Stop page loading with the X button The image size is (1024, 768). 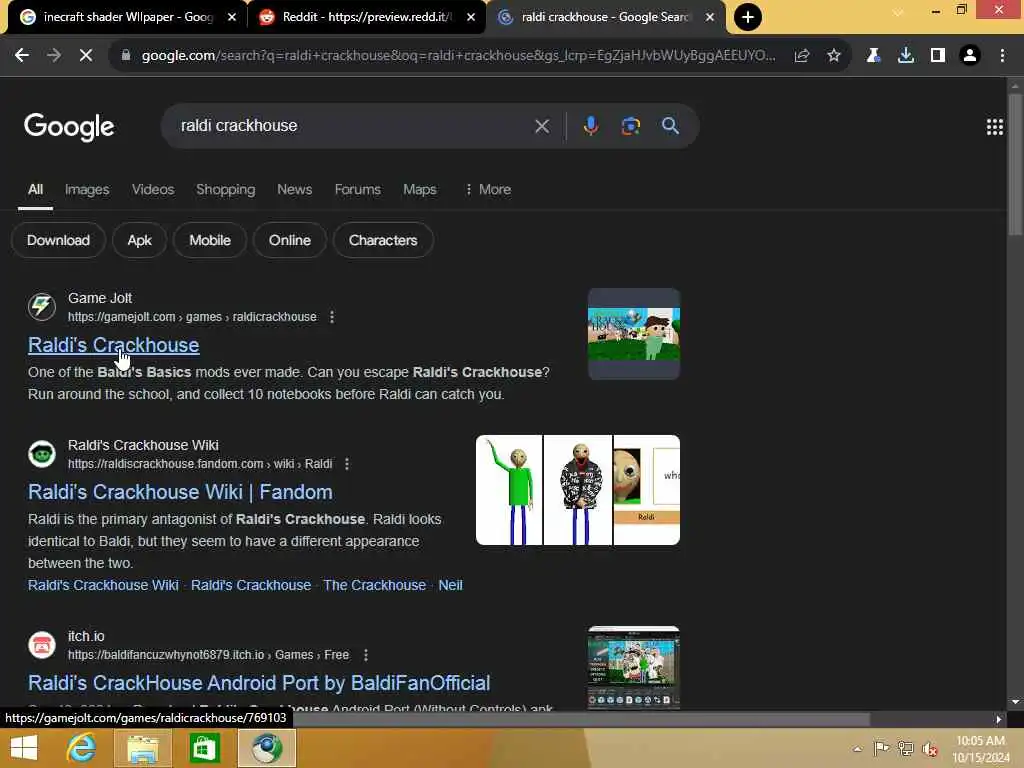pyautogui.click(x=86, y=56)
